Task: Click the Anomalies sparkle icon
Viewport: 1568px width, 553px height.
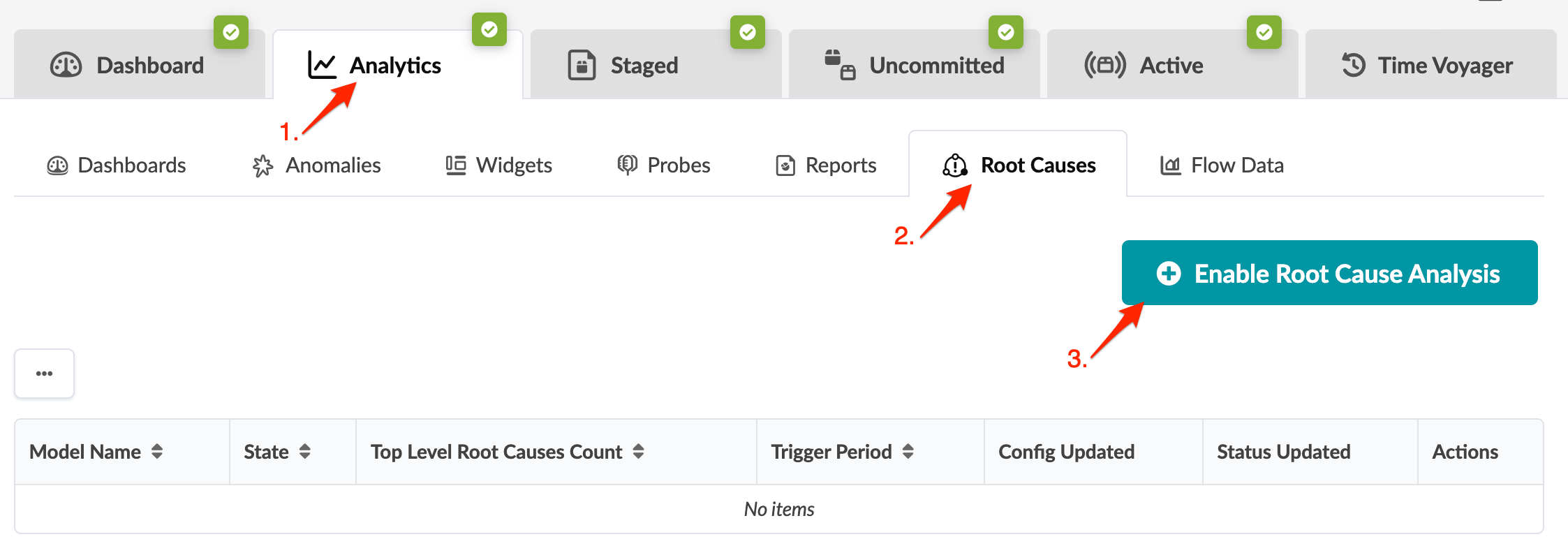Action: coord(262,165)
